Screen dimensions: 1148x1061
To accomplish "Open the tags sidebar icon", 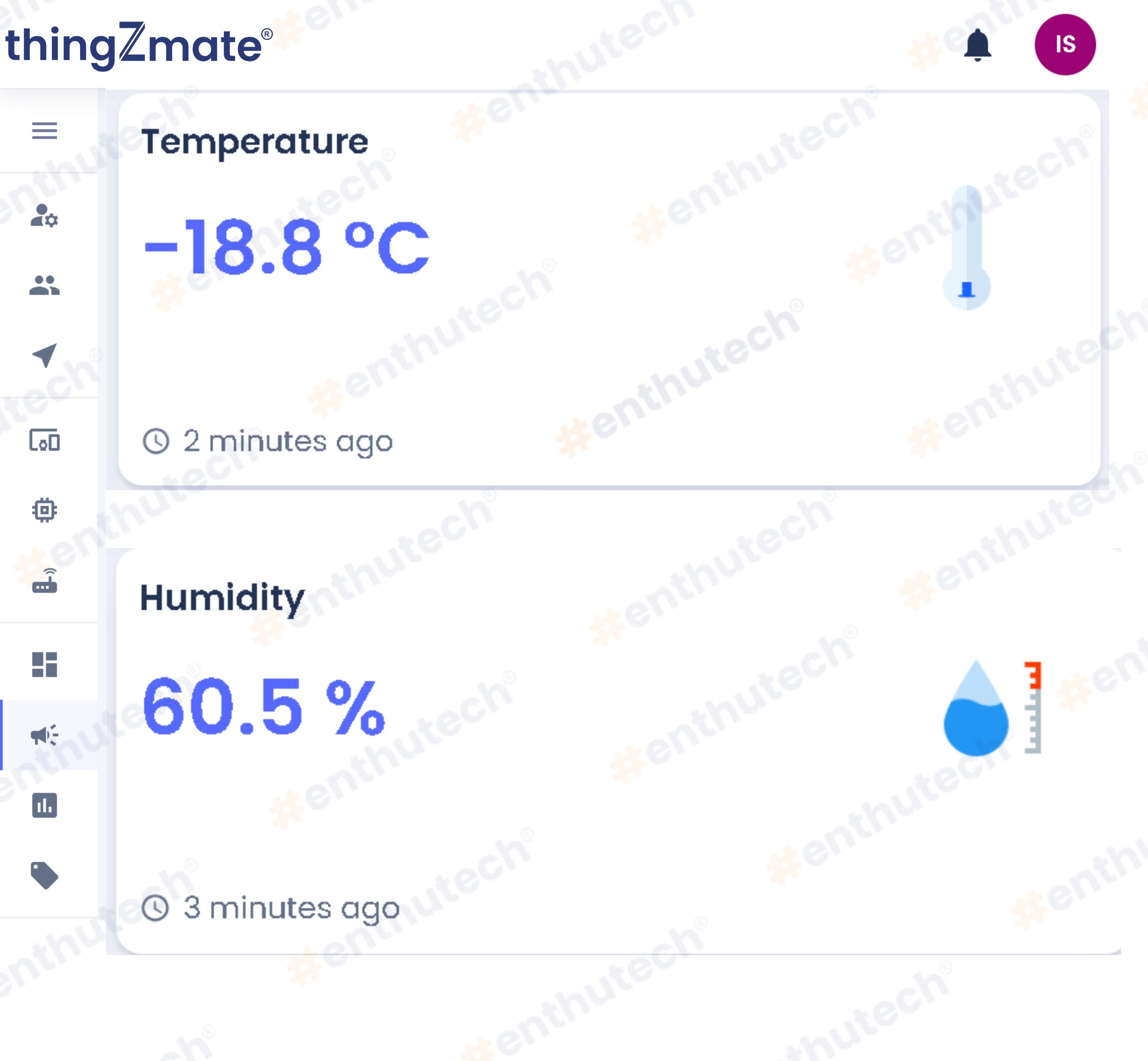I will pyautogui.click(x=44, y=875).
